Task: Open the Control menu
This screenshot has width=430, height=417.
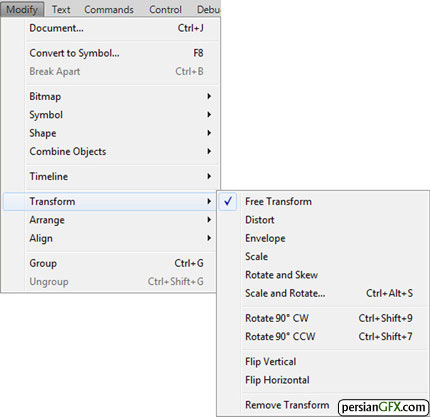Action: coord(165,9)
